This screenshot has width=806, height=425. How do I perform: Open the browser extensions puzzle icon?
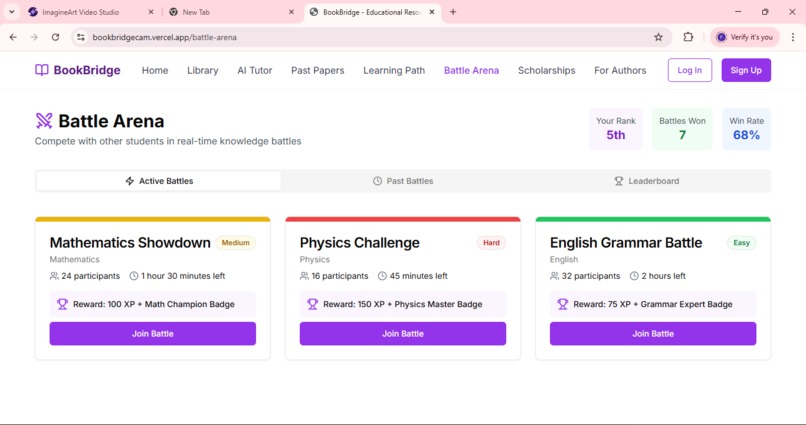pos(688,37)
